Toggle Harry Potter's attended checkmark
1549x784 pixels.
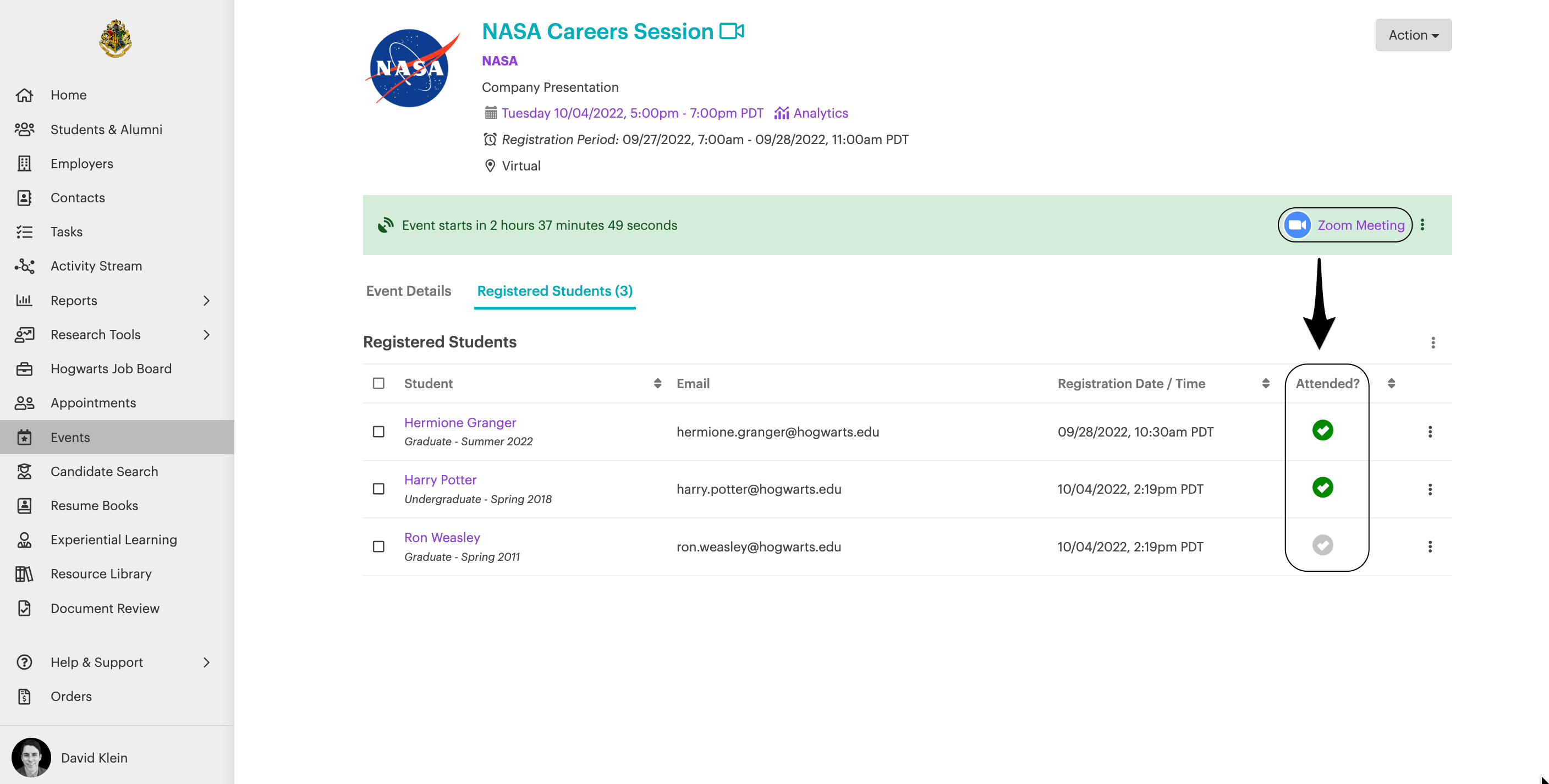click(1322, 487)
